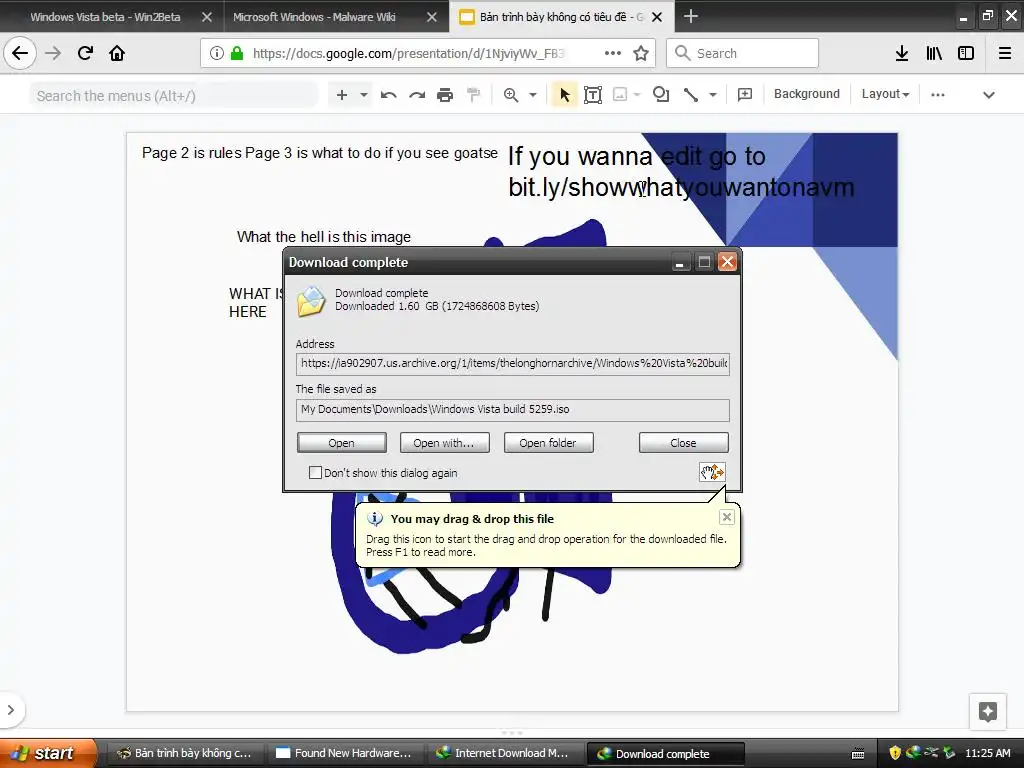Select the Shape tool
This screenshot has height=768, width=1024.
(661, 95)
